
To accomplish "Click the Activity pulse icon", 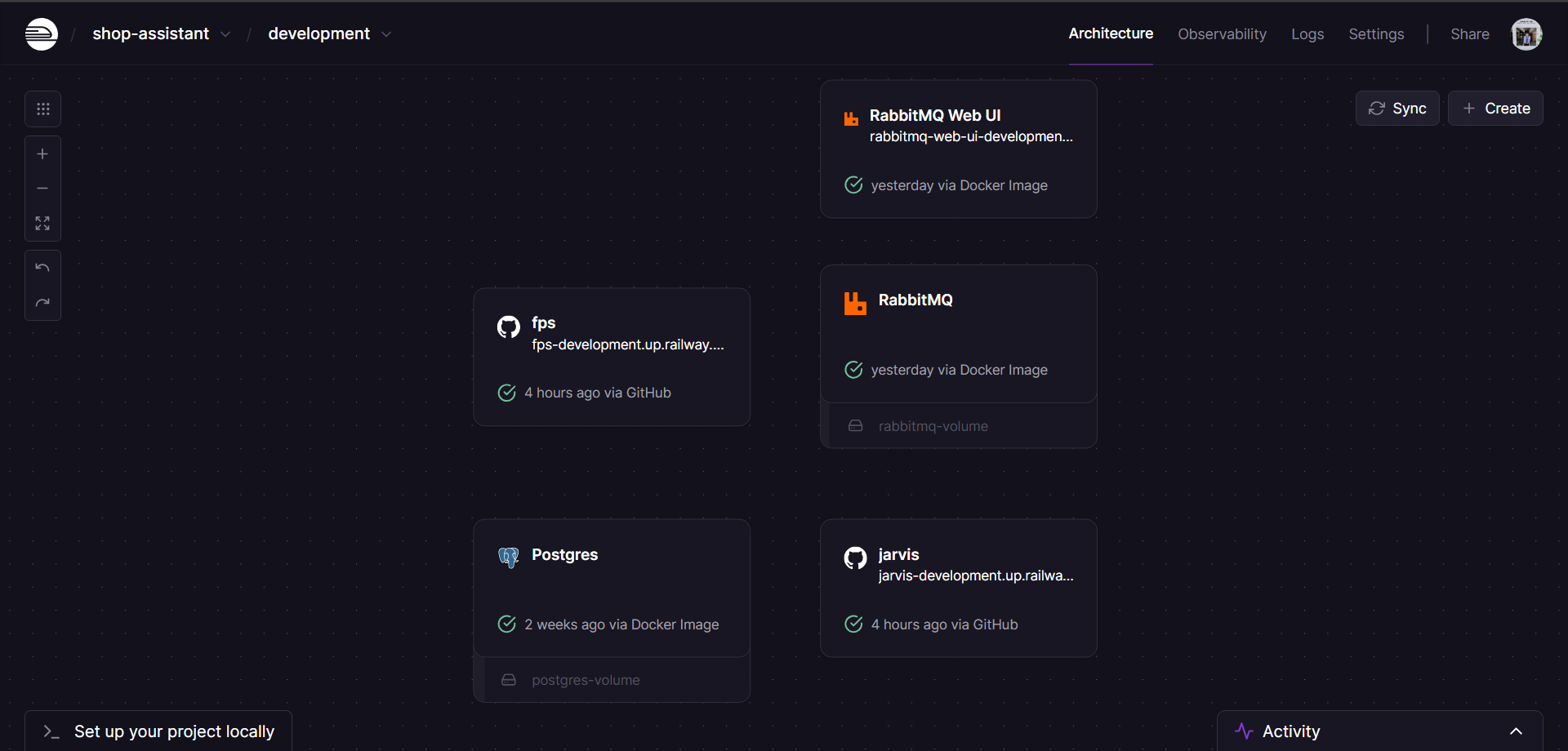I will (x=1244, y=731).
